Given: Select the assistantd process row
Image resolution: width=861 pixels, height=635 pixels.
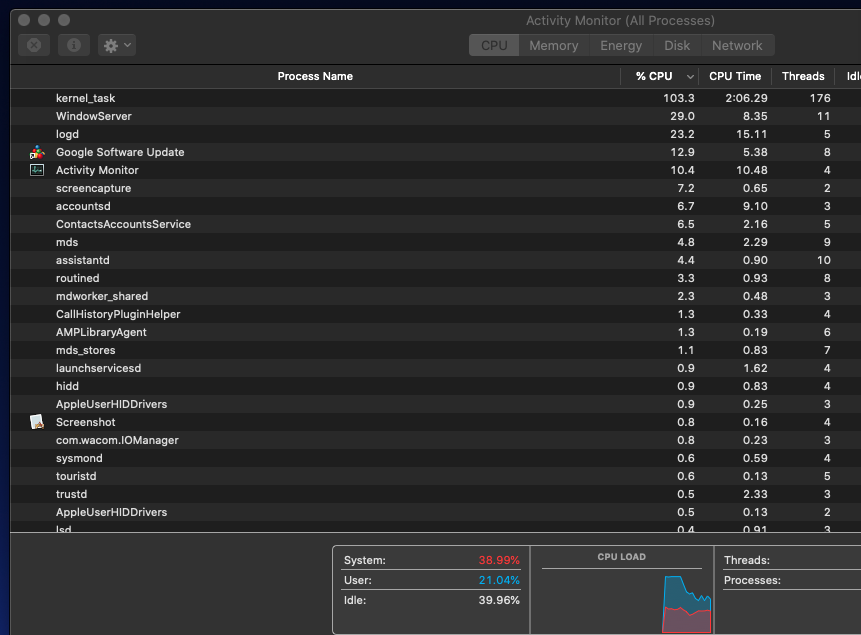Looking at the screenshot, I should (435, 260).
